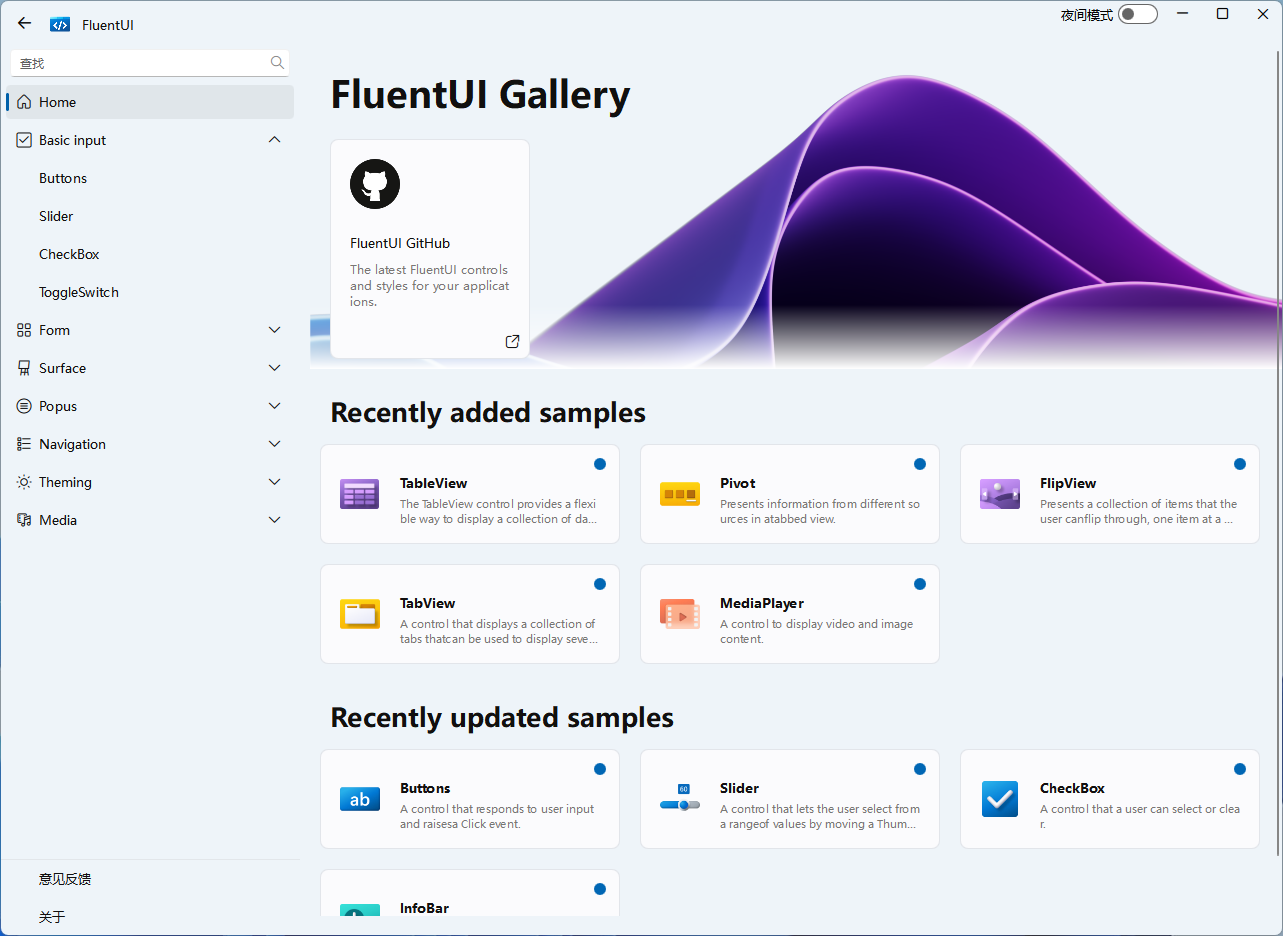1283x936 pixels.
Task: Click the Slider sample card title
Action: point(739,788)
